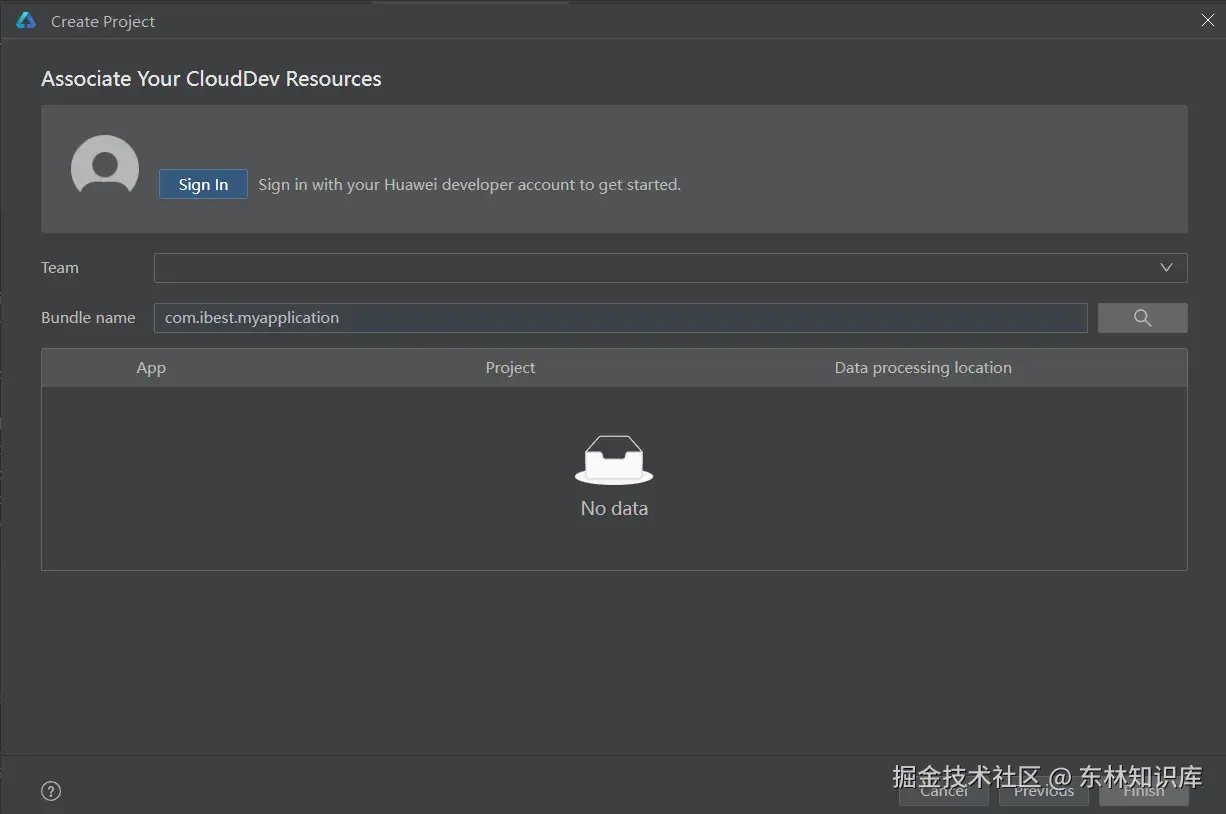Click the Previous button
This screenshot has height=814, width=1226.
pos(1044,791)
